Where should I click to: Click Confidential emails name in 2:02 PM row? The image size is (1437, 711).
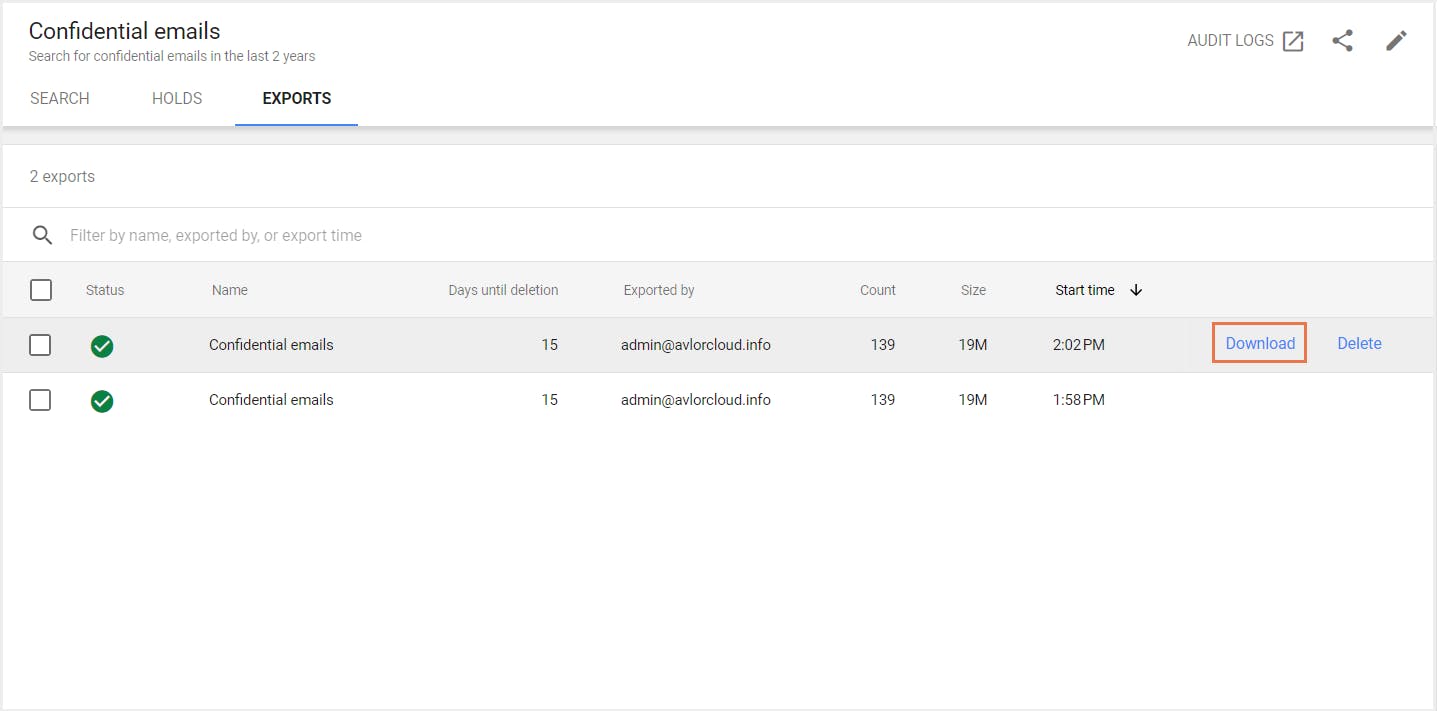tap(271, 345)
